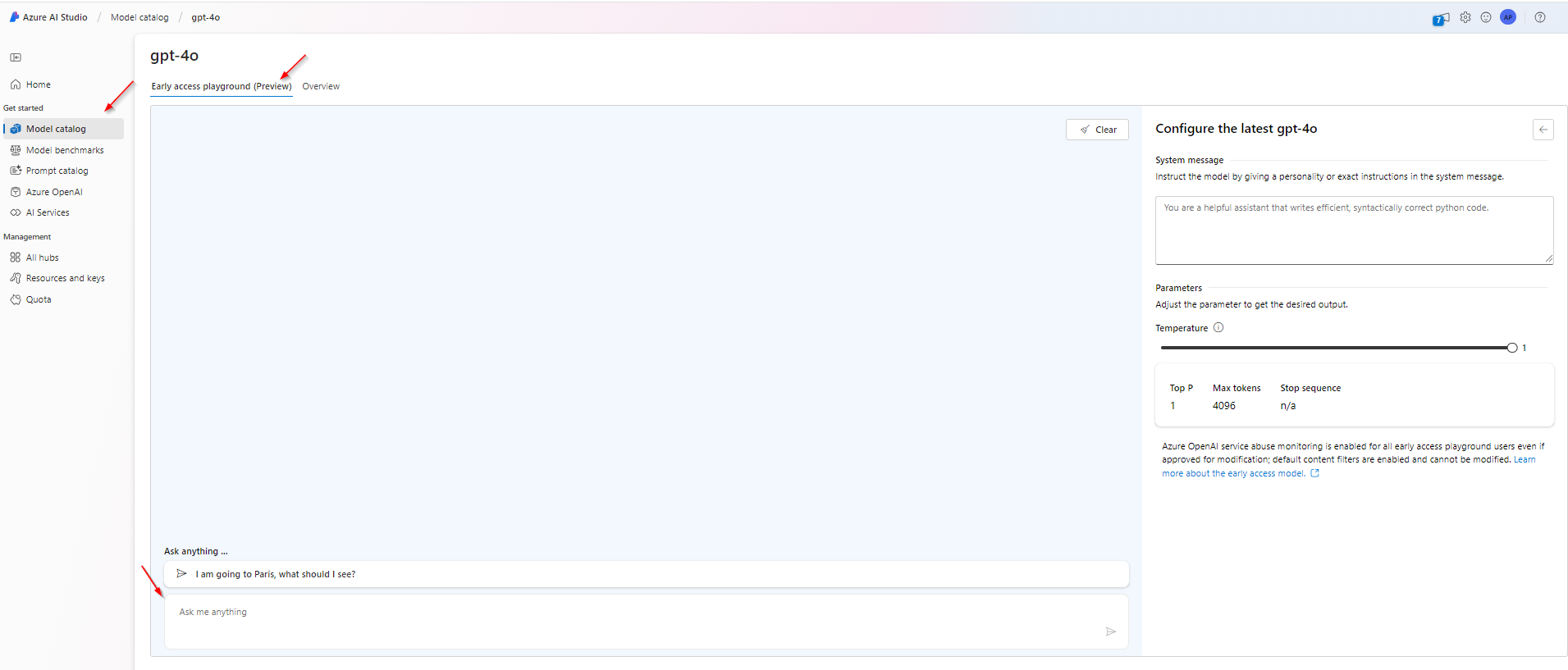Click the Azure AI Studio logo

14,17
